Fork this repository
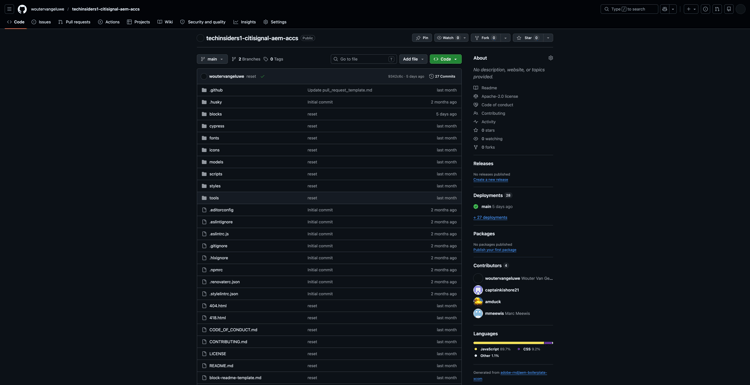The image size is (750, 385). pyautogui.click(x=485, y=38)
